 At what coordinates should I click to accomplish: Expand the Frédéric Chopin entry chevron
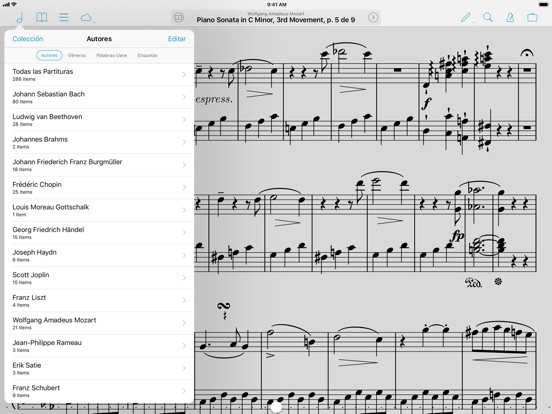pos(184,188)
